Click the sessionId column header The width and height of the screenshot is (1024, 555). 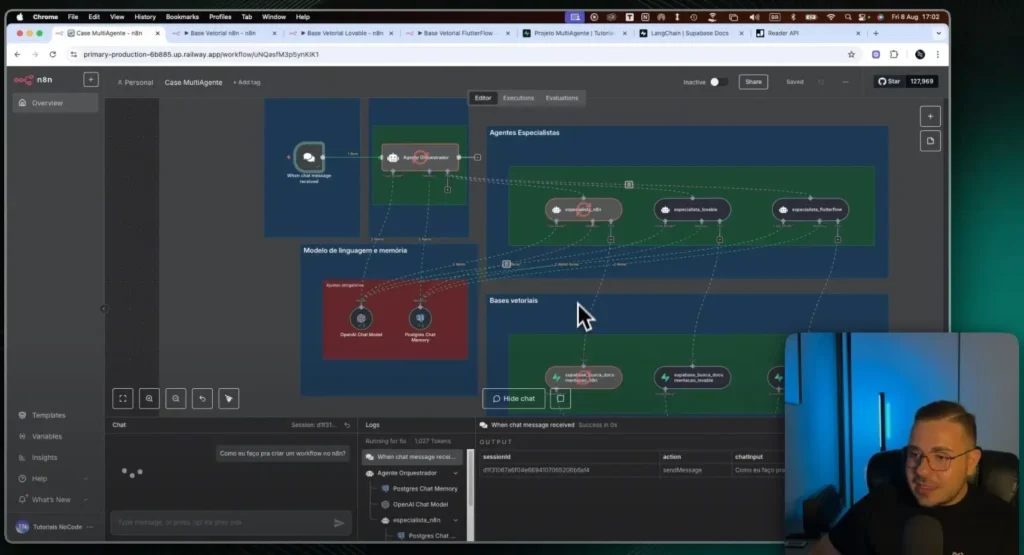[x=496, y=457]
